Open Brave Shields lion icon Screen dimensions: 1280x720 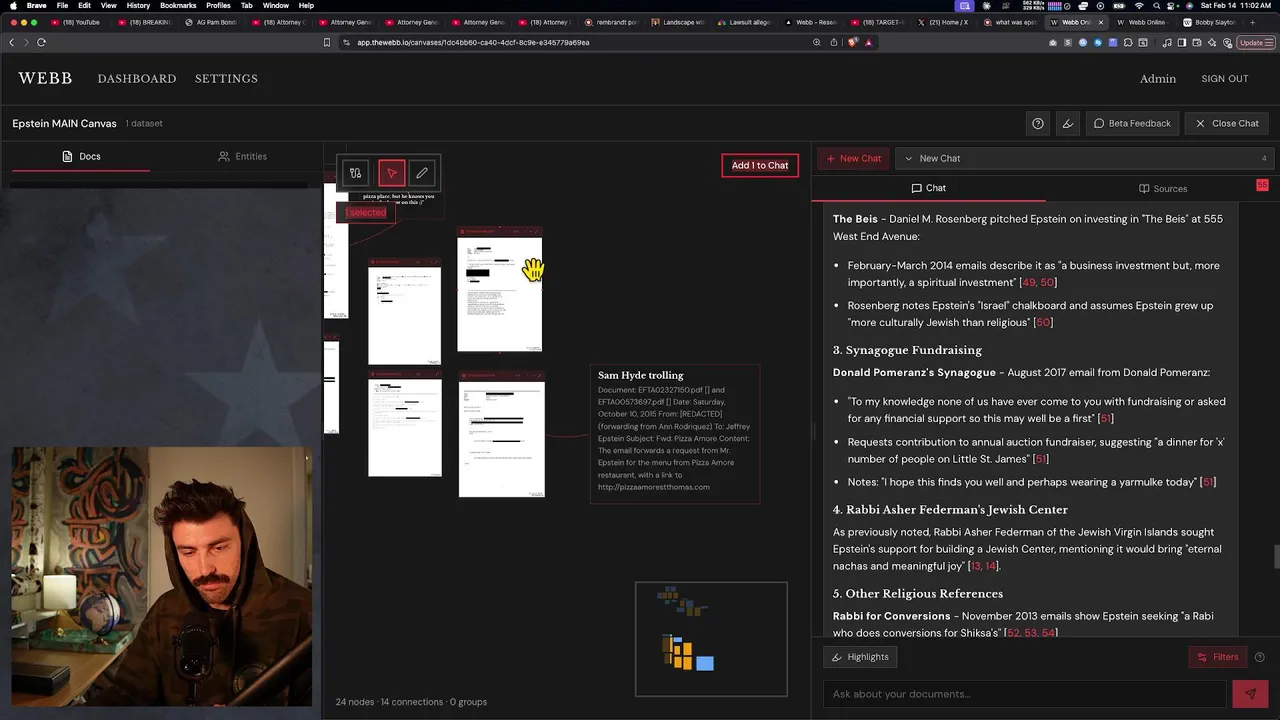point(852,42)
